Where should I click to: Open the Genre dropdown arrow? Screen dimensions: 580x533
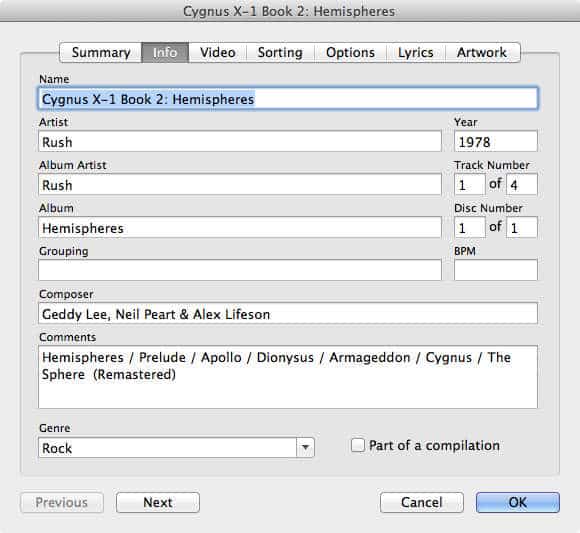[x=306, y=448]
